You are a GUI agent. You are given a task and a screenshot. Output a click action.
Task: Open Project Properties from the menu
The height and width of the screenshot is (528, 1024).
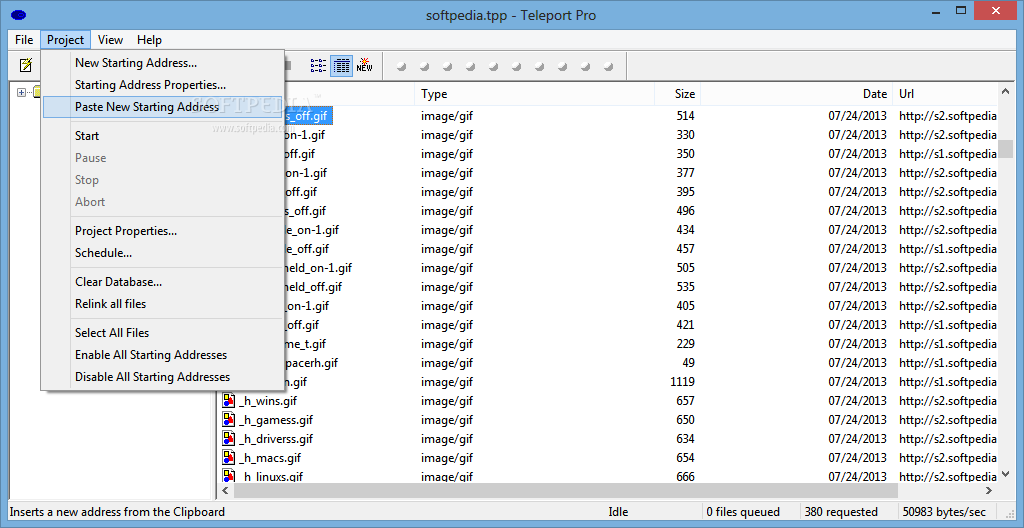coord(163,231)
